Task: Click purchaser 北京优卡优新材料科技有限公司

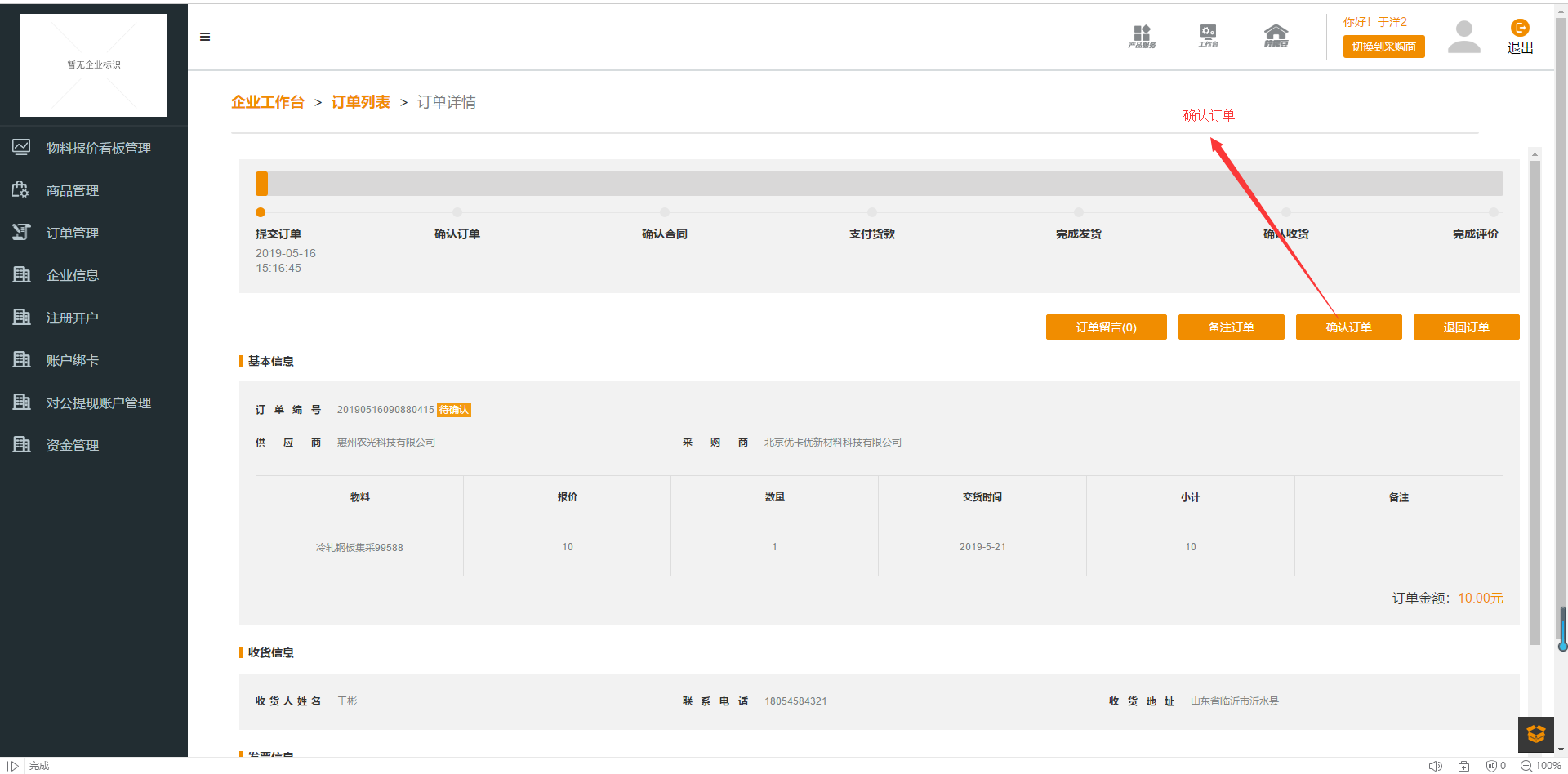Action: (833, 443)
